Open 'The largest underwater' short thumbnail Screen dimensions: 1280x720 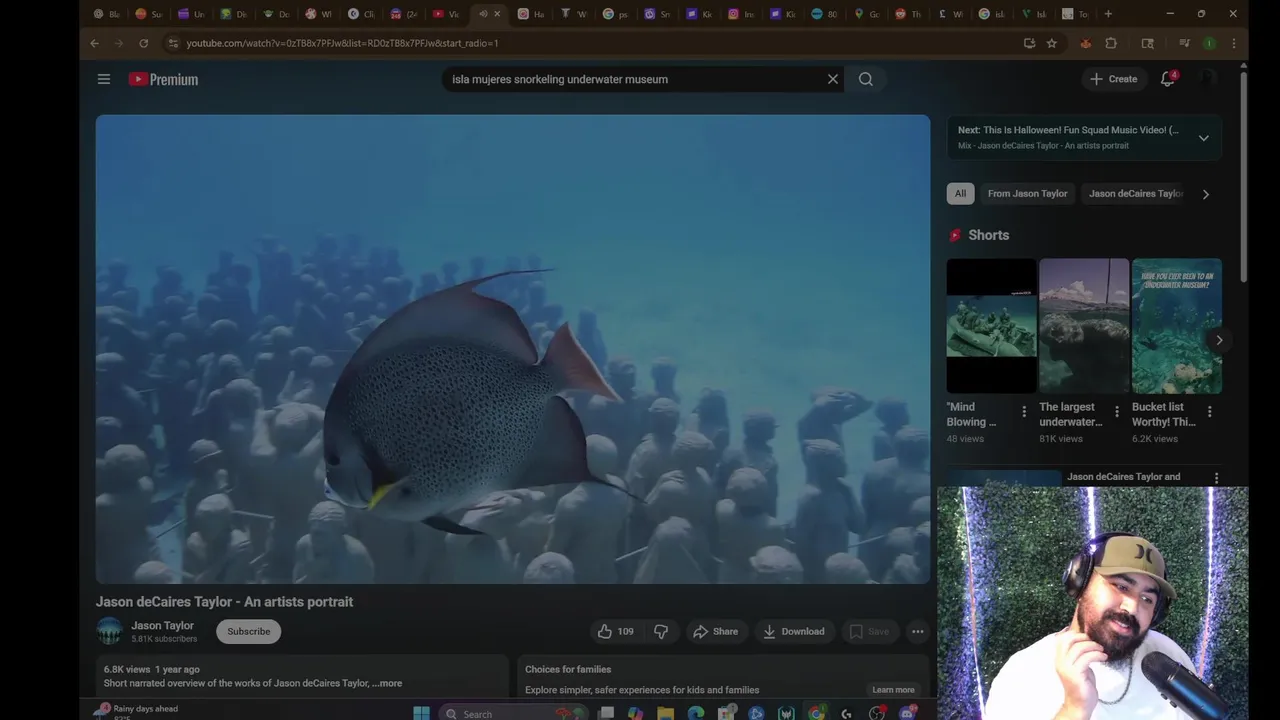pyautogui.click(x=1084, y=326)
